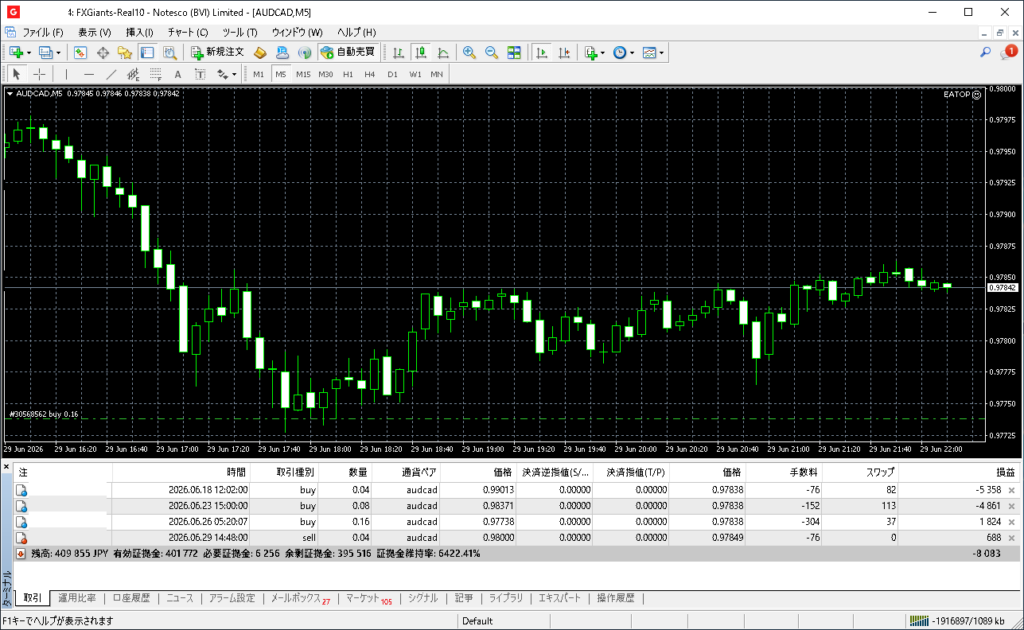The height and width of the screenshot is (630, 1024).
Task: Toggle the 自動売買 auto trading button
Action: pyautogui.click(x=348, y=52)
